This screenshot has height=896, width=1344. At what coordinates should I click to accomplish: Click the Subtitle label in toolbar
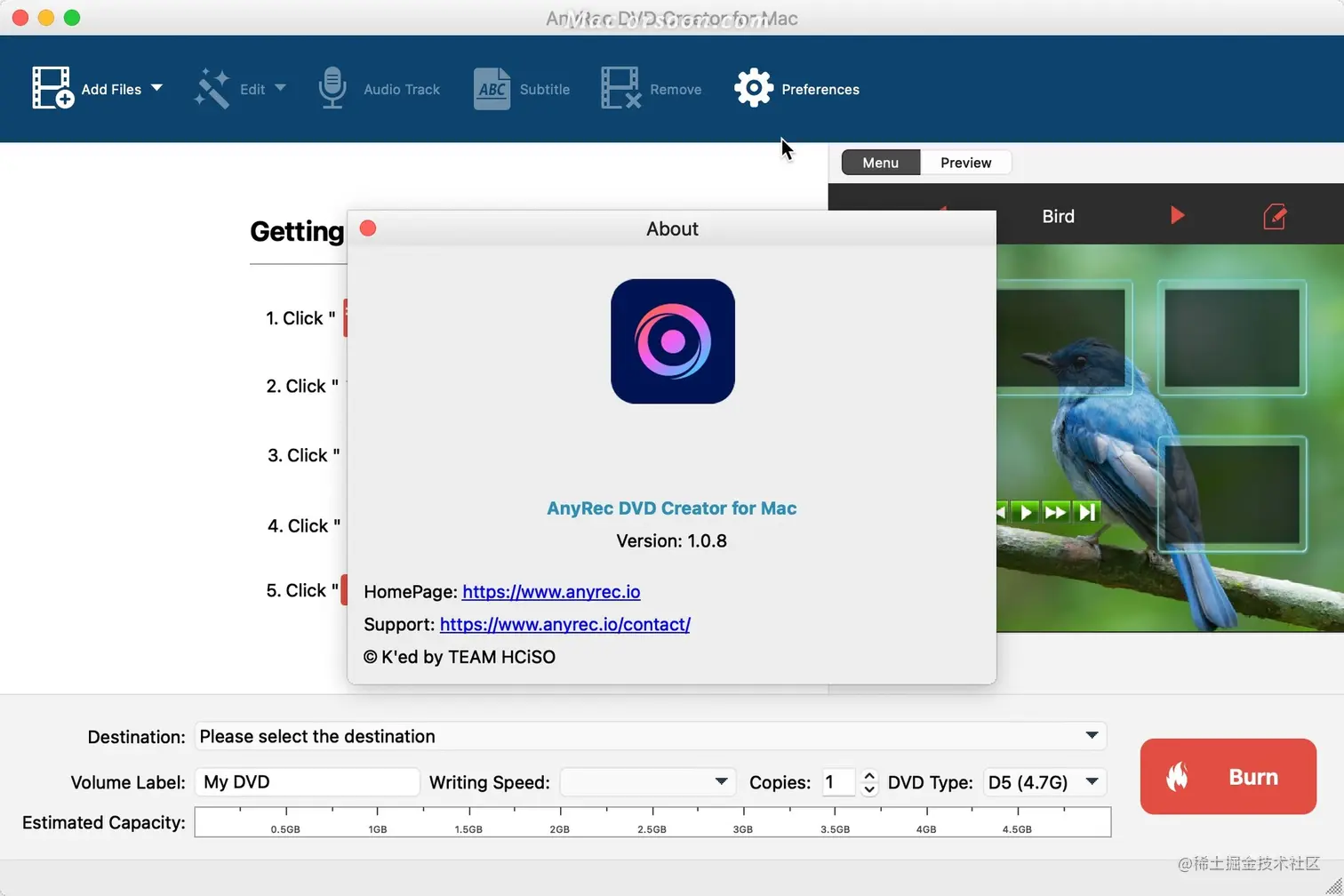(545, 90)
